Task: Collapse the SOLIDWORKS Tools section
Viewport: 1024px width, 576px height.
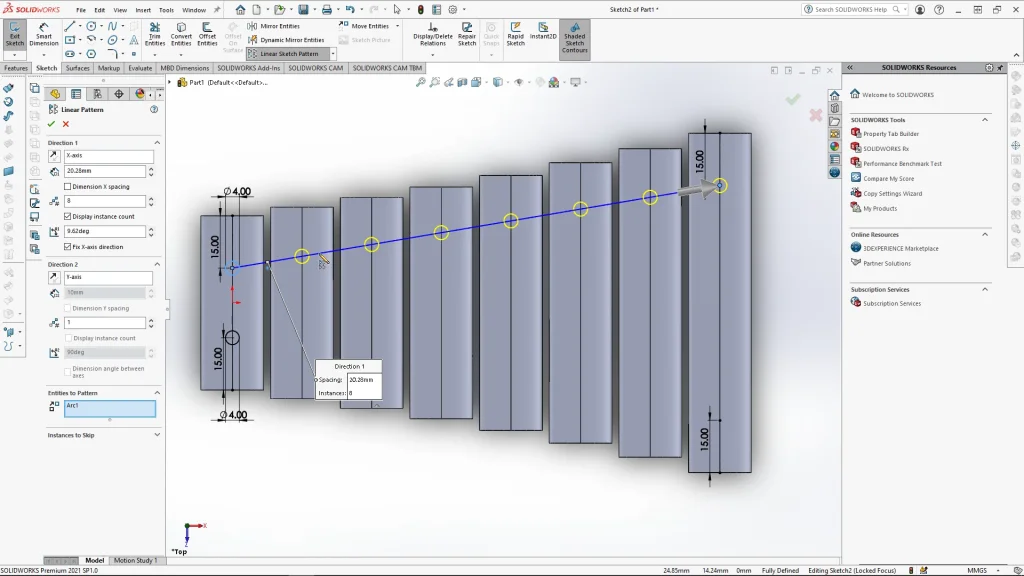Action: point(985,120)
